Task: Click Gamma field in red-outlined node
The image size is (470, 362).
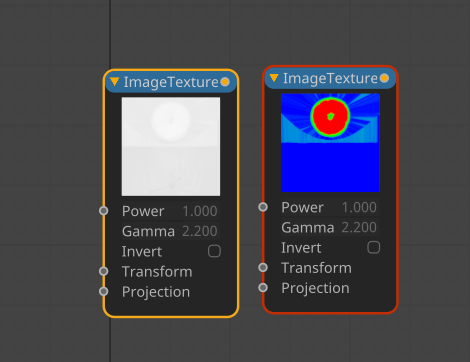Action: (330, 227)
